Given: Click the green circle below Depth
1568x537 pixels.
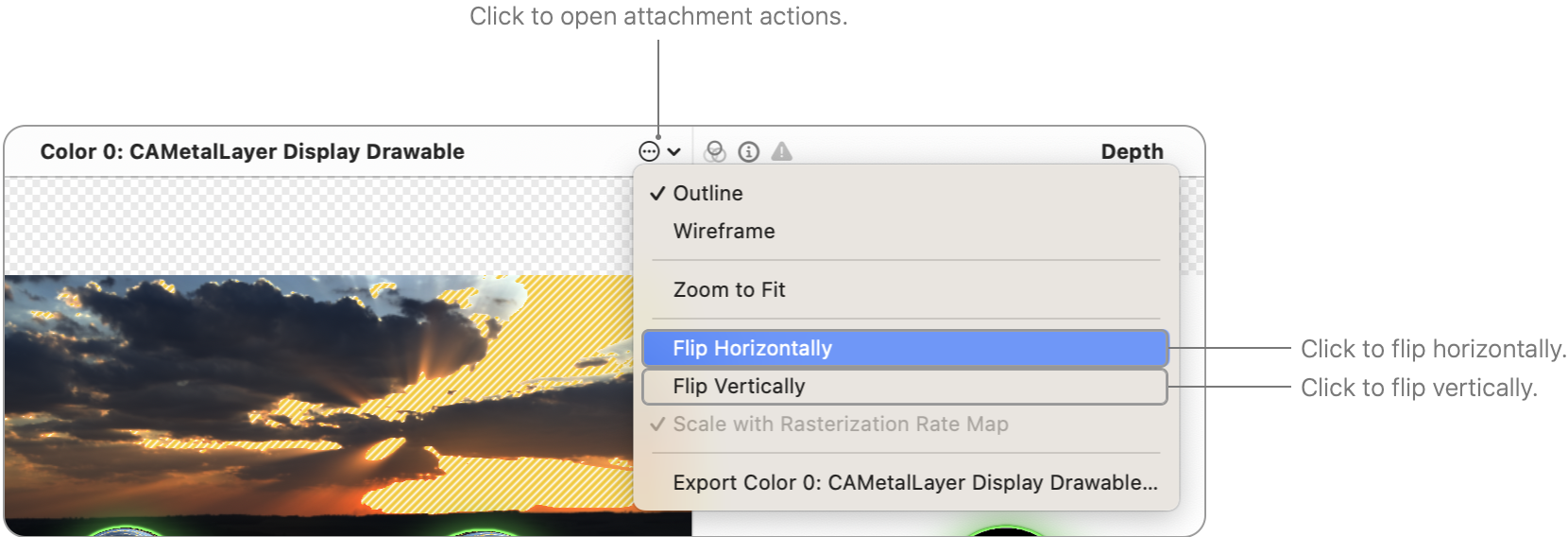Looking at the screenshot, I should coord(1006,530).
